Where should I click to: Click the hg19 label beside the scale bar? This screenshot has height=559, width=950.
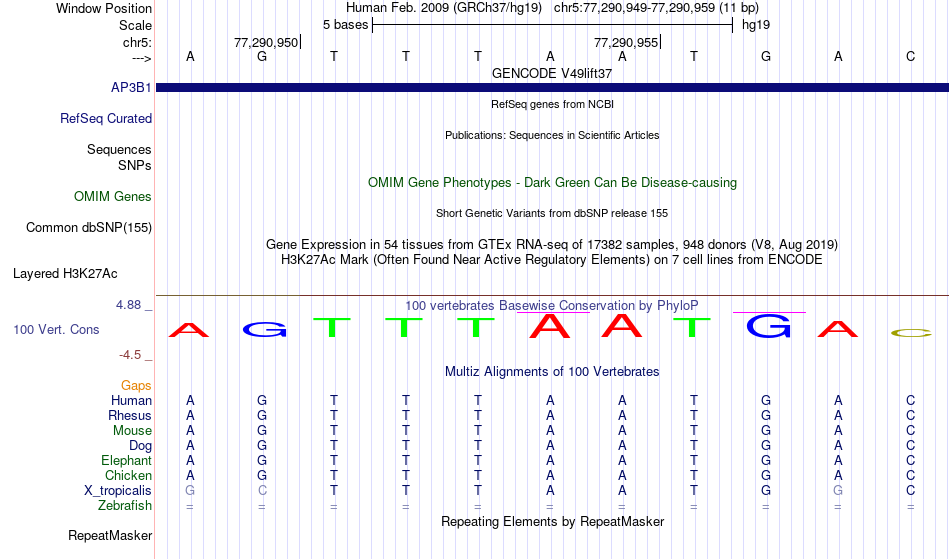coord(756,25)
